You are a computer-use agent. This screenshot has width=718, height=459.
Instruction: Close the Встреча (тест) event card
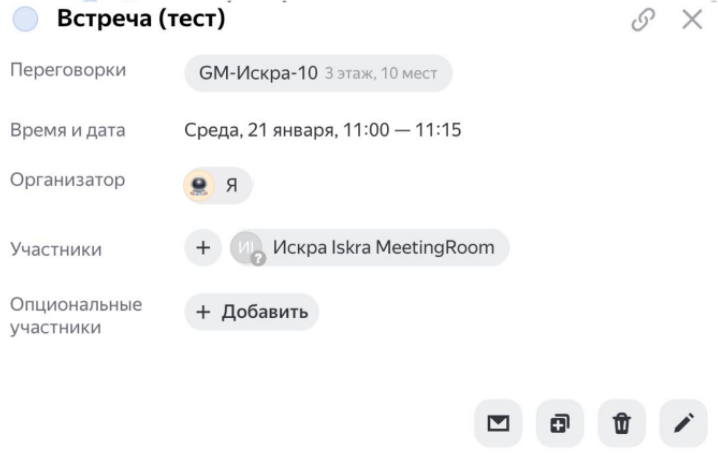click(x=692, y=19)
